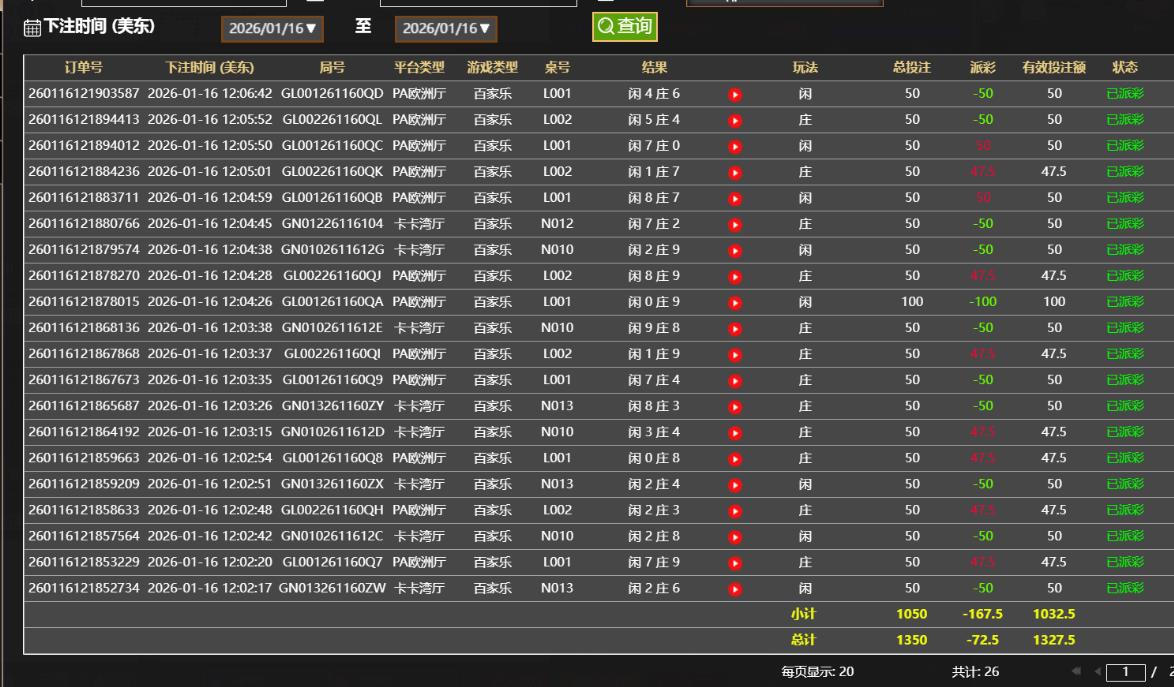Play replay for order 260116121894413
The height and width of the screenshot is (687, 1174).
(x=735, y=121)
